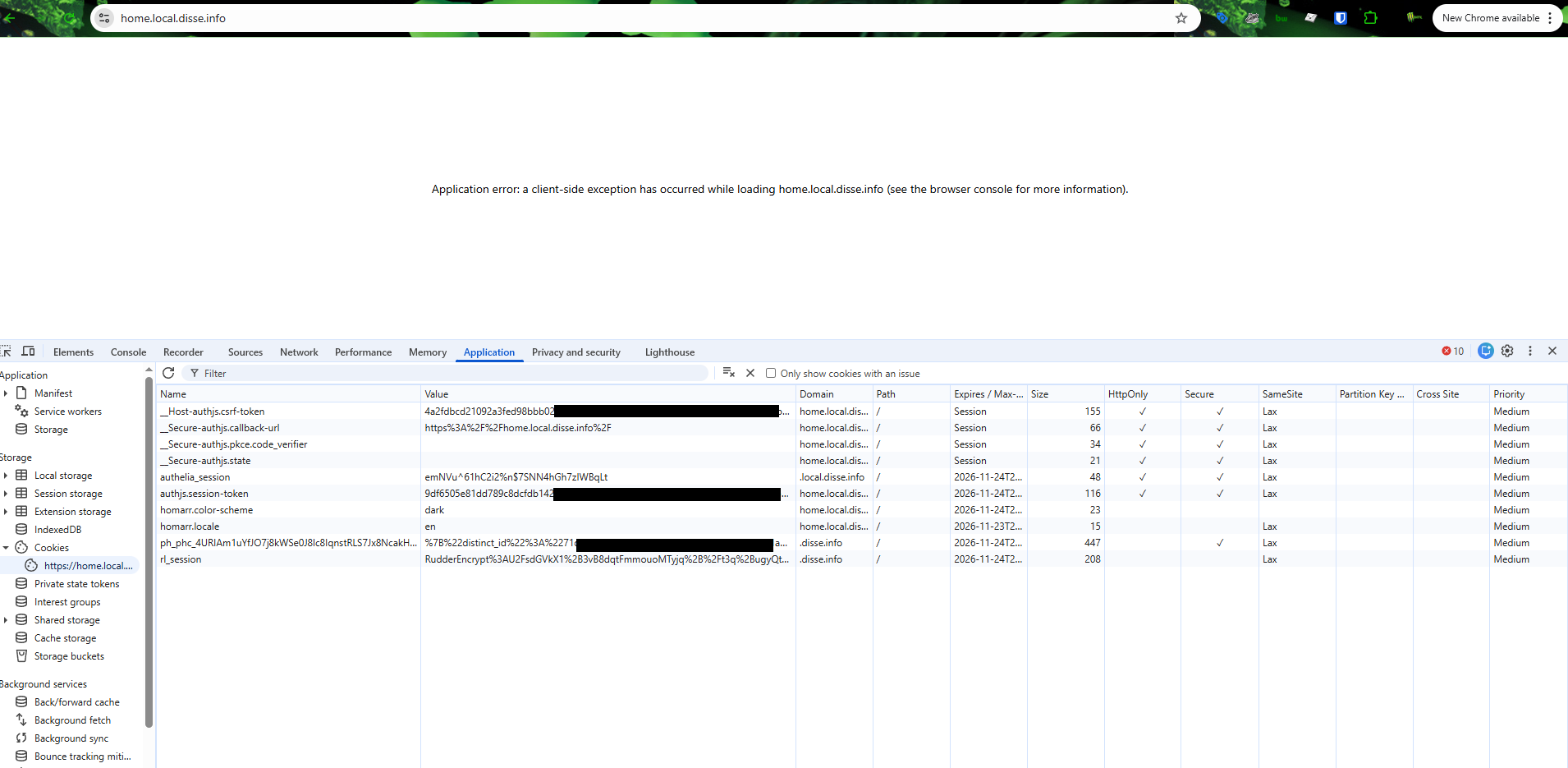Open Background sync service
1568x768 pixels.
[71, 738]
